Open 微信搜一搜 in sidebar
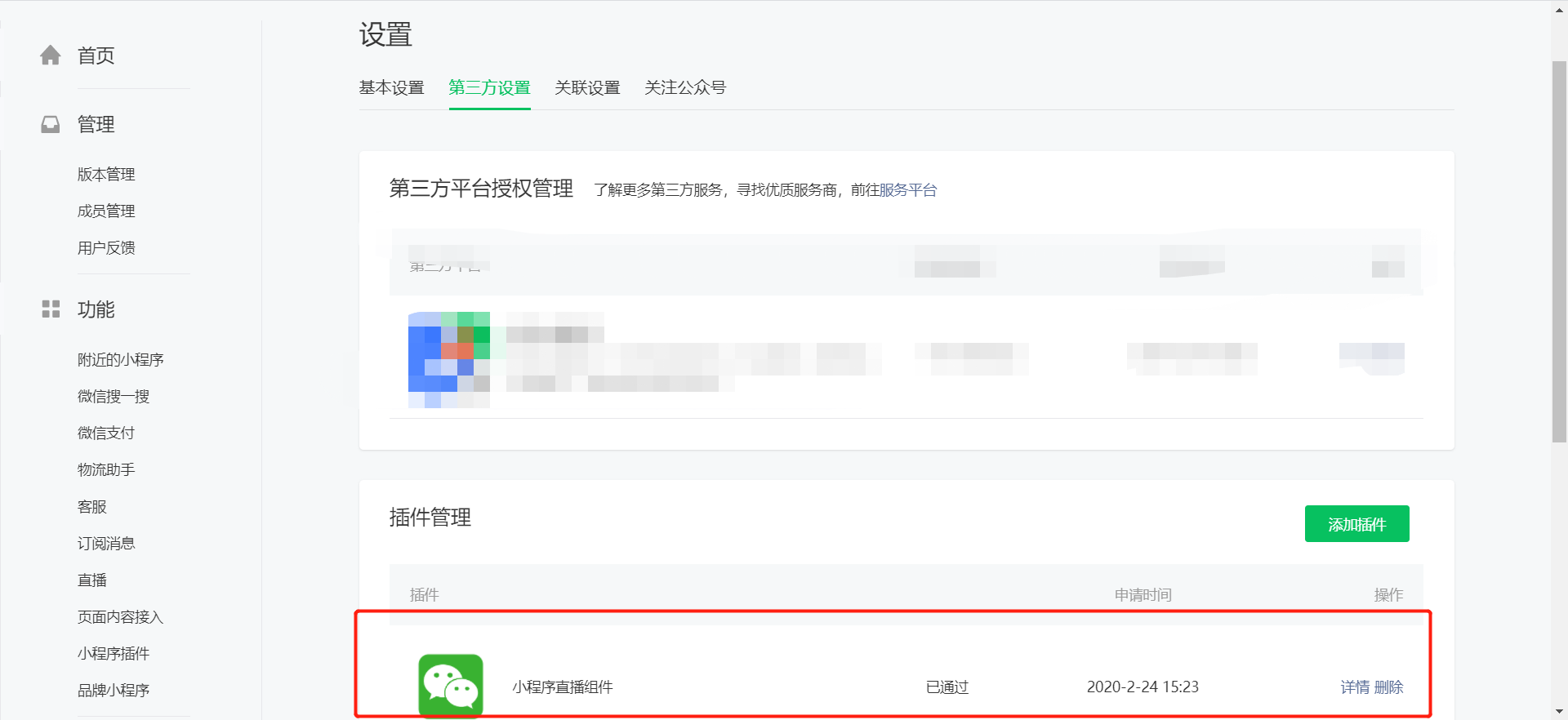Viewport: 1568px width, 720px height. [114, 396]
